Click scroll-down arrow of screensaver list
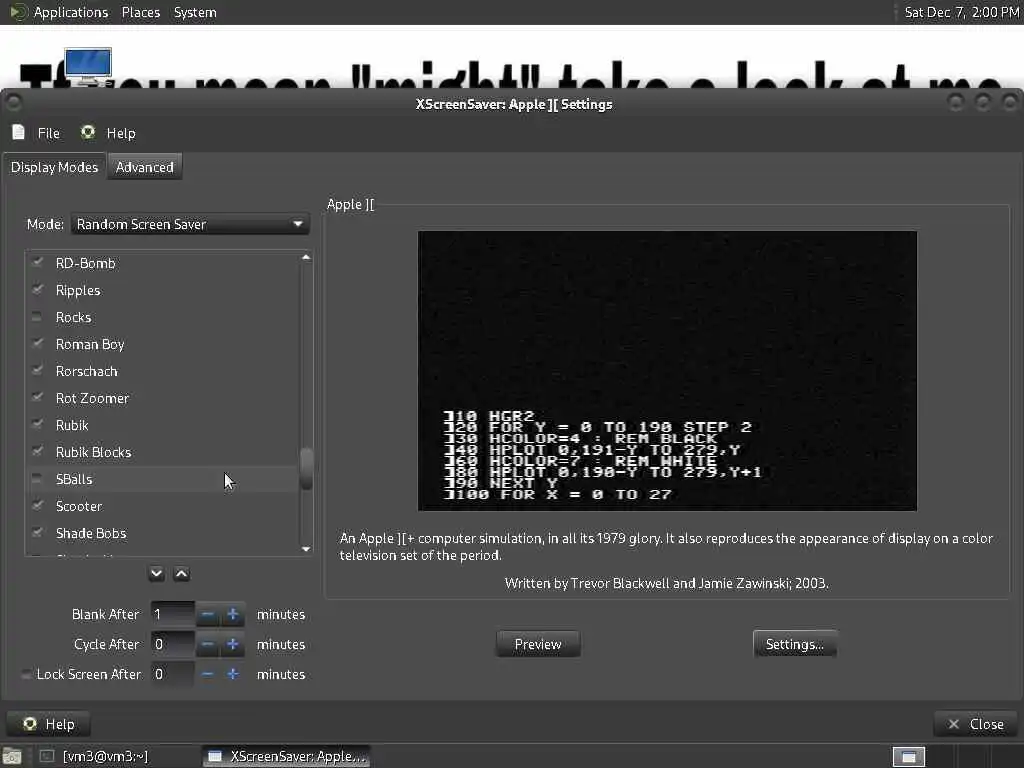 coord(306,549)
